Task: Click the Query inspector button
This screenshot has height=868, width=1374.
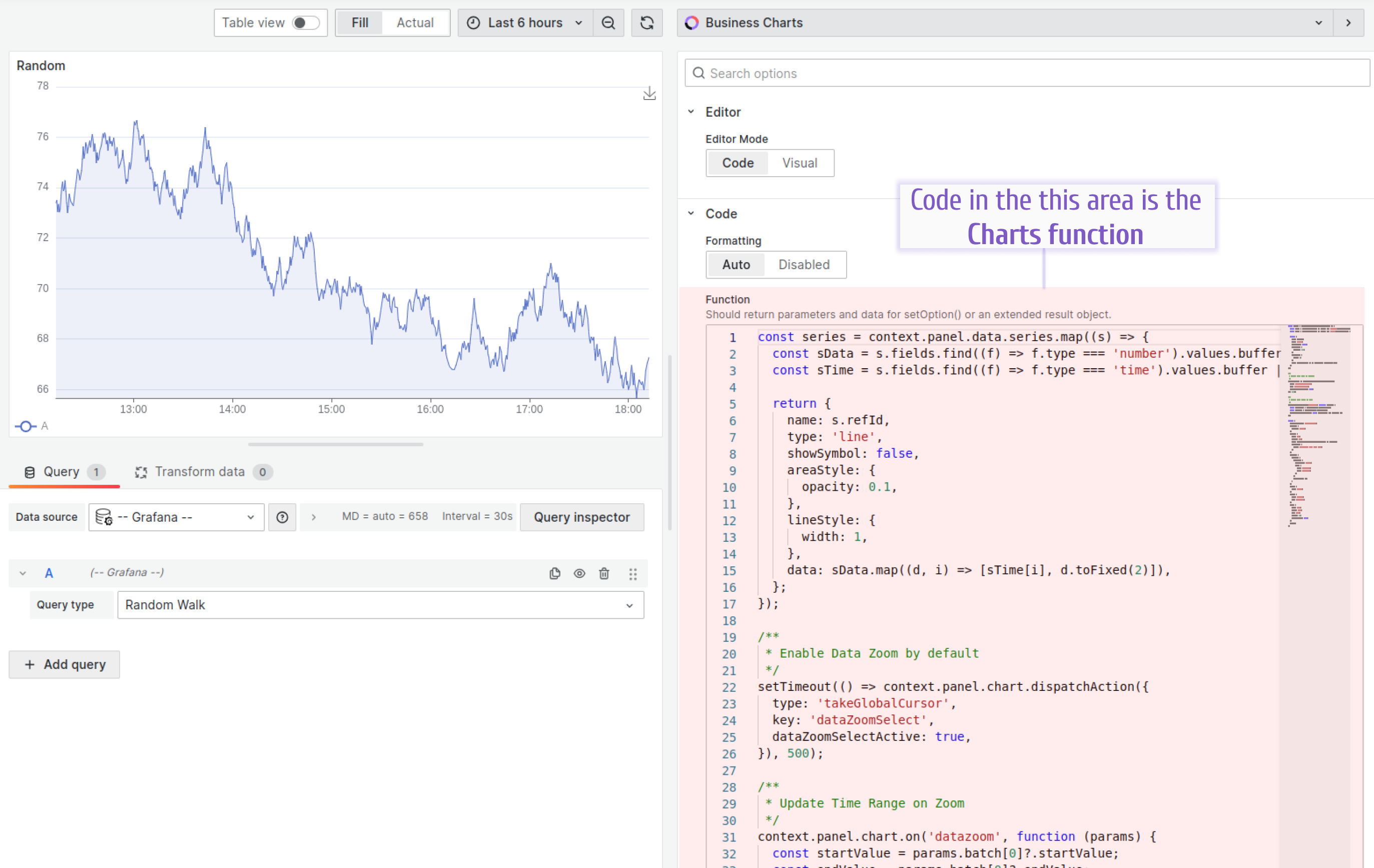Action: [581, 517]
